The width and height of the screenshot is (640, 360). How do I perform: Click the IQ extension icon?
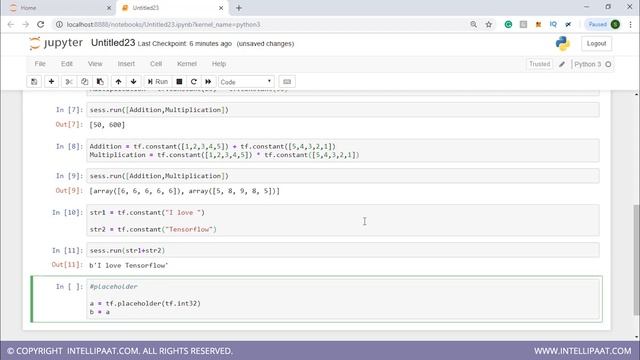point(553,24)
